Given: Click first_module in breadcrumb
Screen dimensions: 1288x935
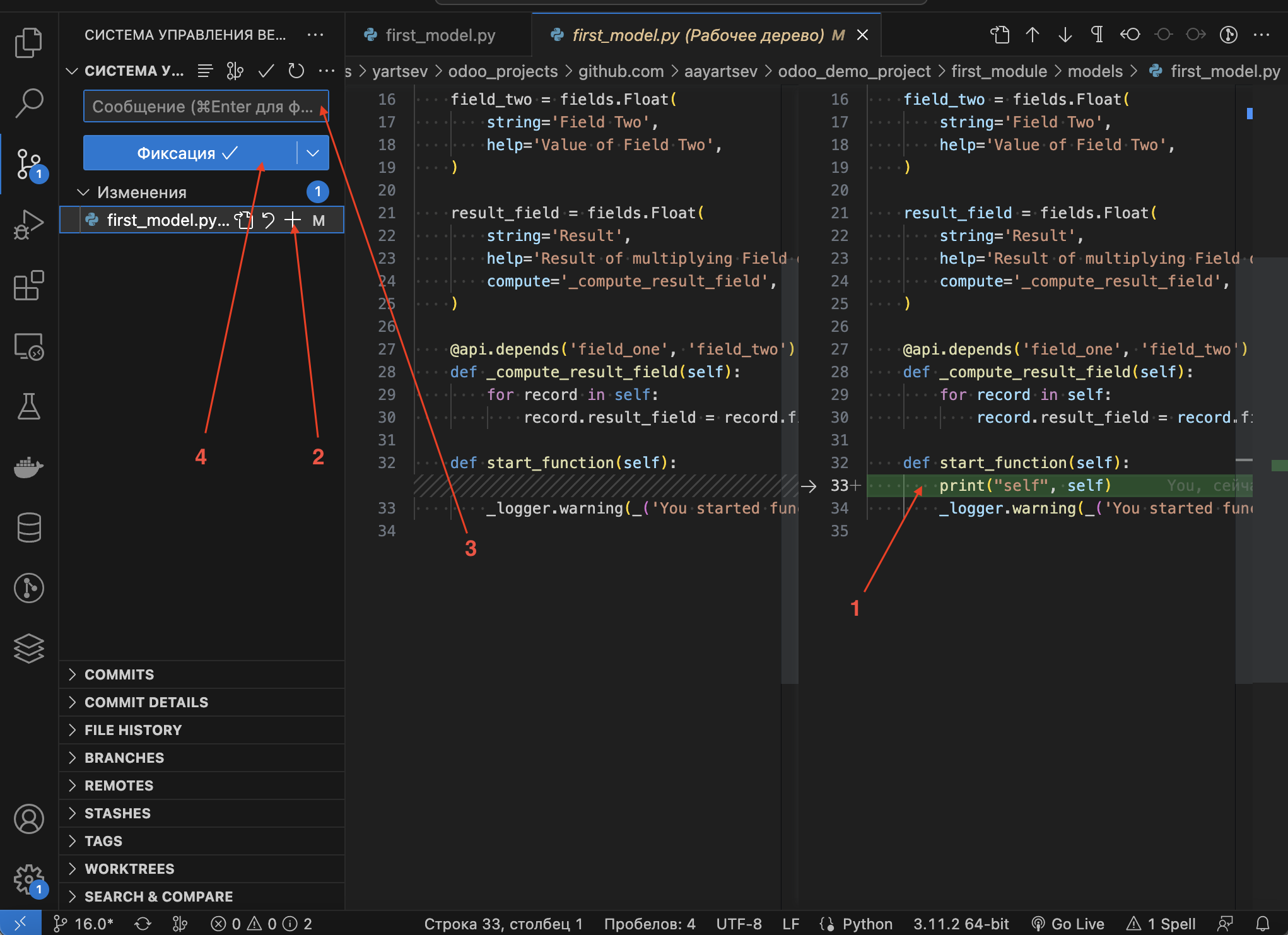Looking at the screenshot, I should pyautogui.click(x=999, y=71).
